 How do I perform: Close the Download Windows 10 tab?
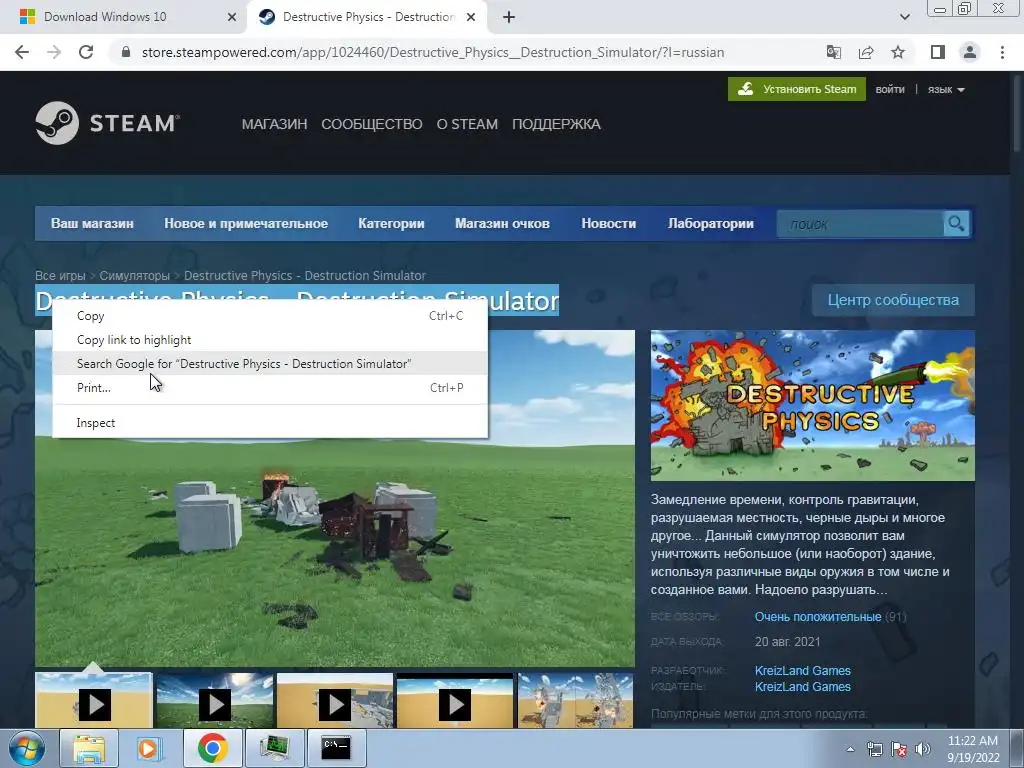[x=232, y=17]
